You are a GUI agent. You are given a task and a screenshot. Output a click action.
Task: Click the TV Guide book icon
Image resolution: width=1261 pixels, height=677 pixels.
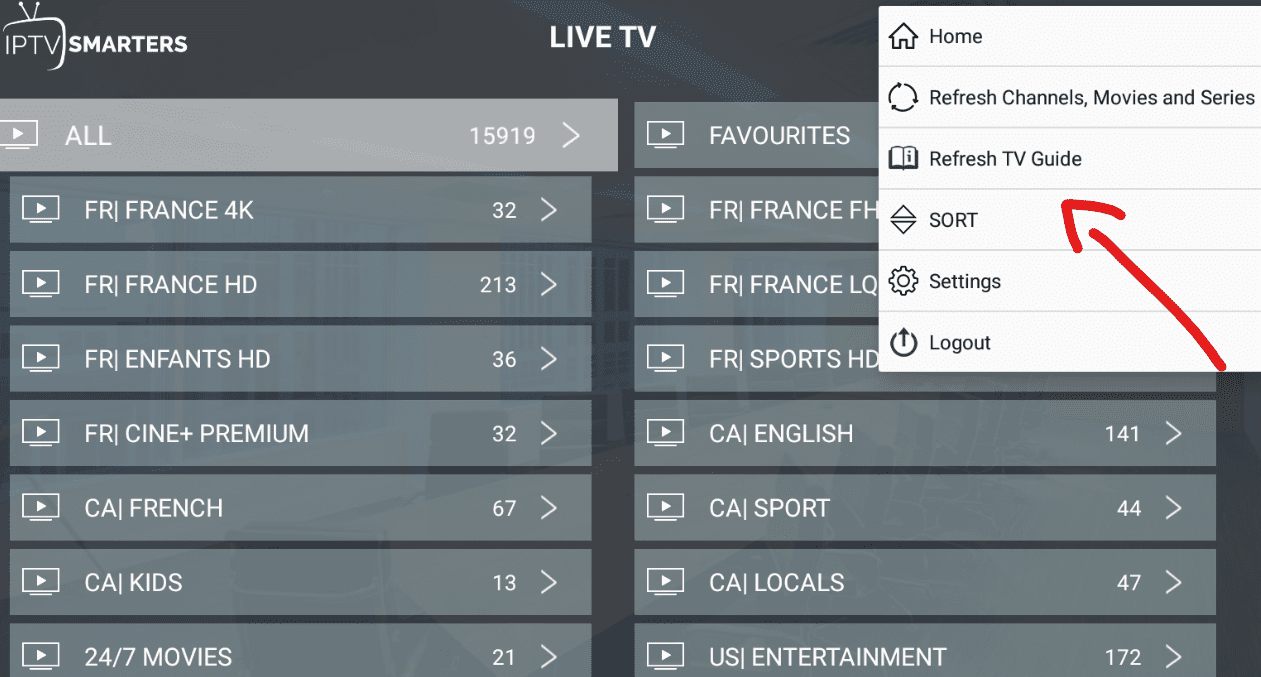[903, 159]
